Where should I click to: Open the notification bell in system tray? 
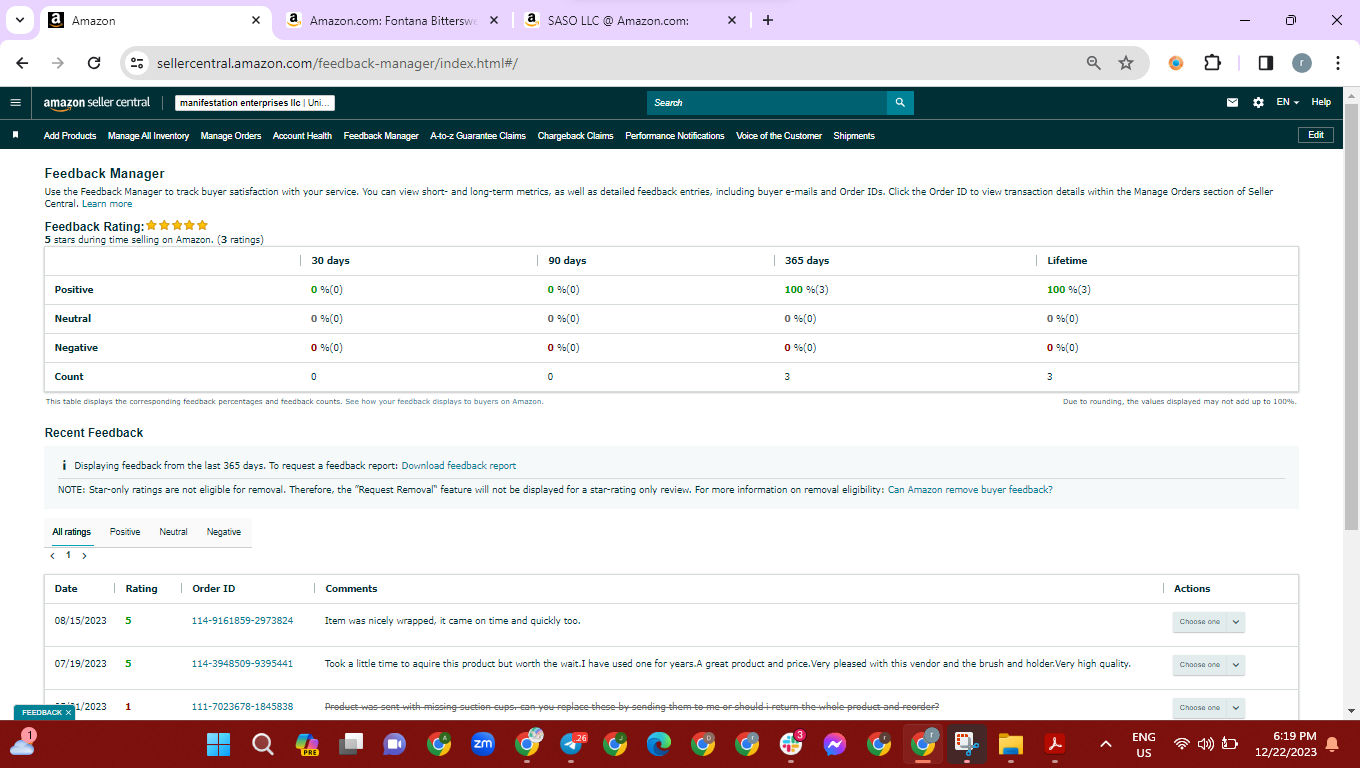pos(1331,744)
